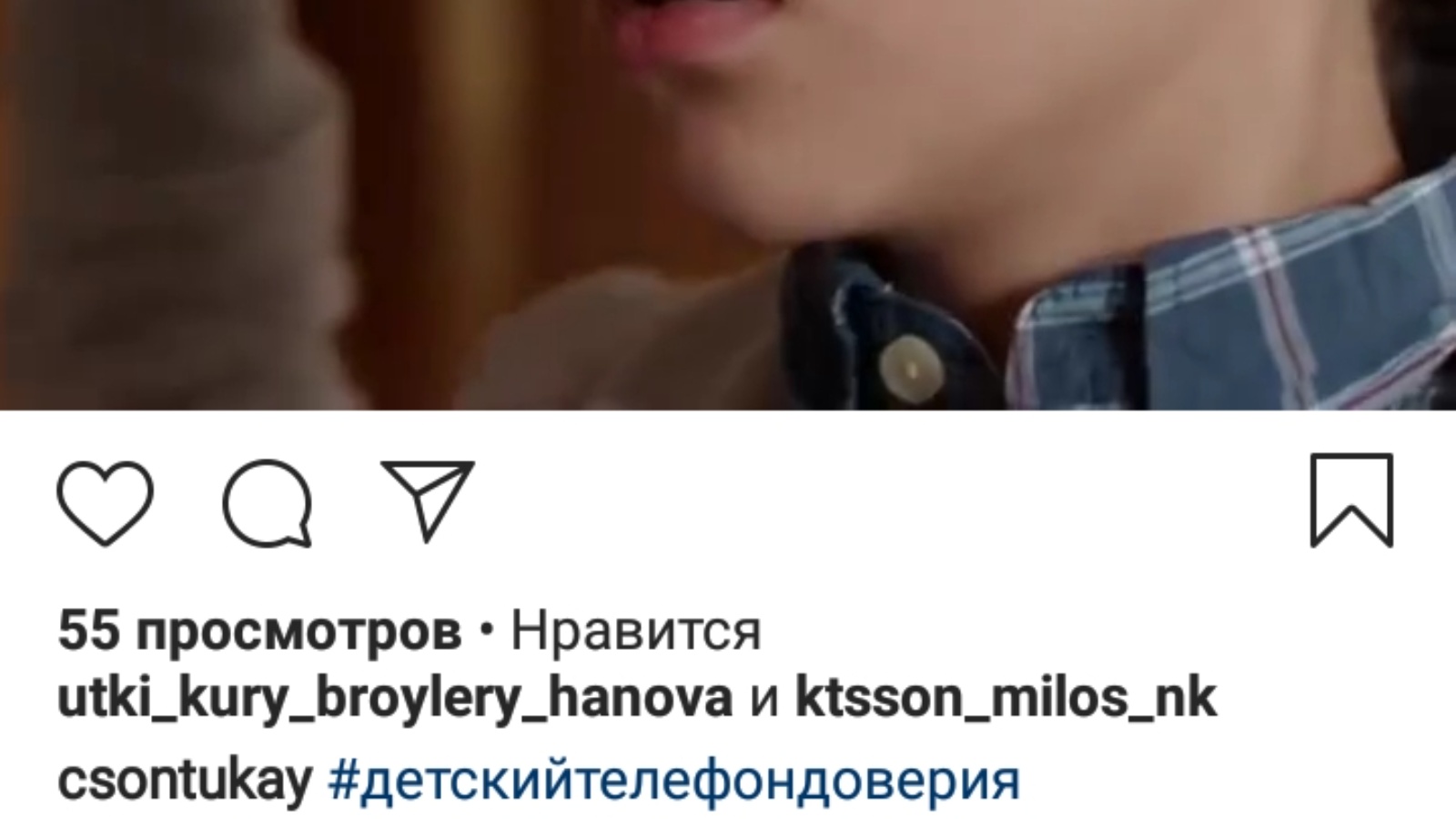
Task: Save post with the bookmark icon
Action: coord(1351,500)
